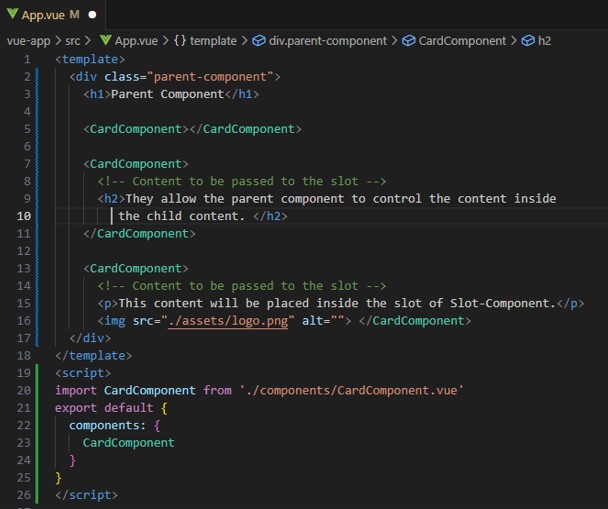Click opening CardComponent tag on line 13

pos(136,269)
